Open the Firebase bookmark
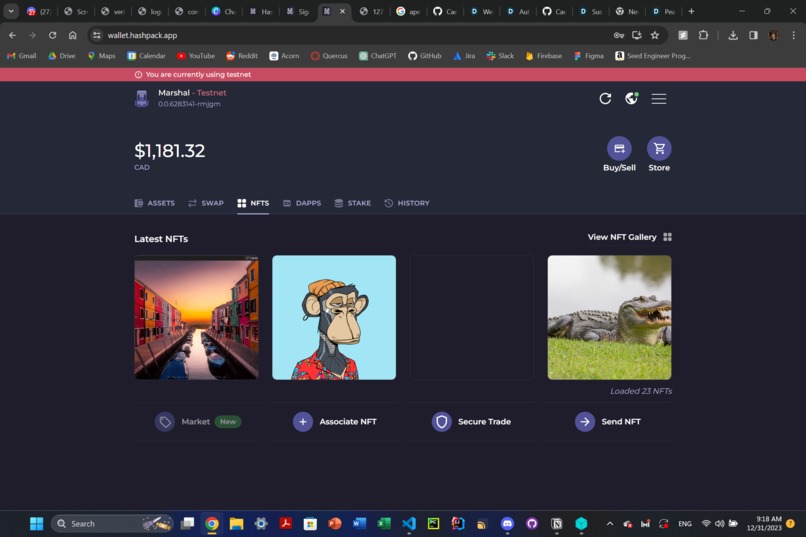806x537 pixels. (543, 56)
